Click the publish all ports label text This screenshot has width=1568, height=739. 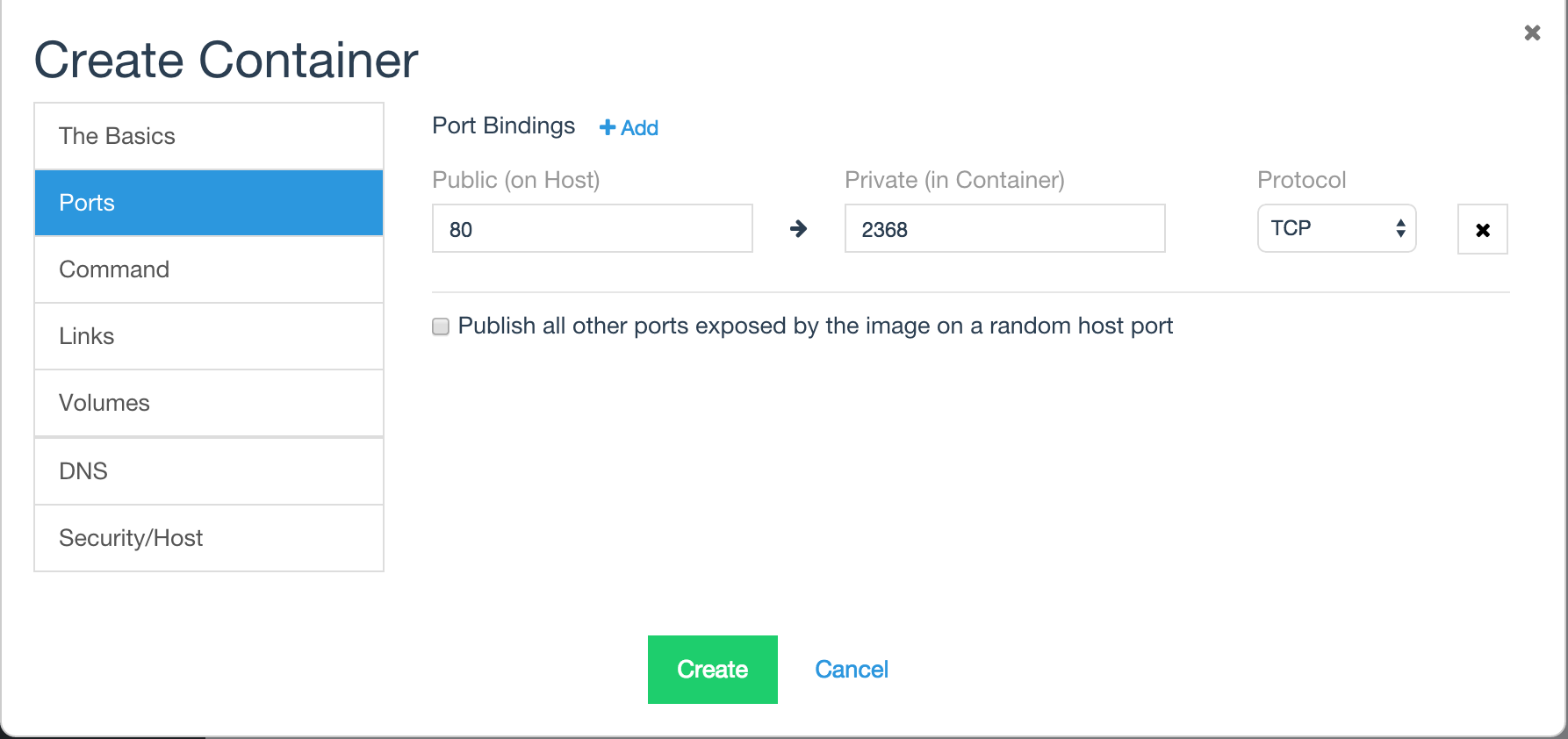[816, 326]
